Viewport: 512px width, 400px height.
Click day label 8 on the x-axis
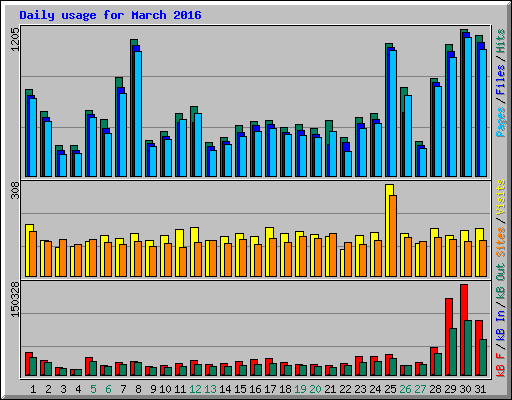click(138, 389)
